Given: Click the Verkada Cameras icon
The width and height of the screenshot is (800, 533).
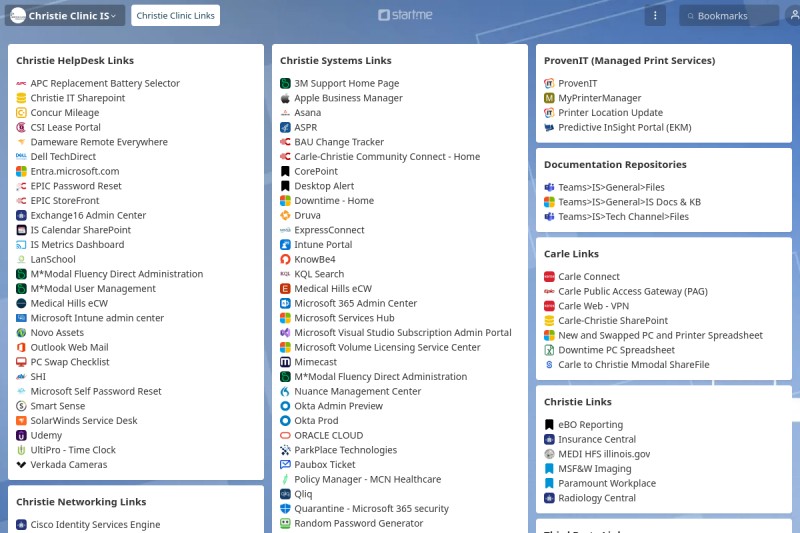Looking at the screenshot, I should pos(21,465).
